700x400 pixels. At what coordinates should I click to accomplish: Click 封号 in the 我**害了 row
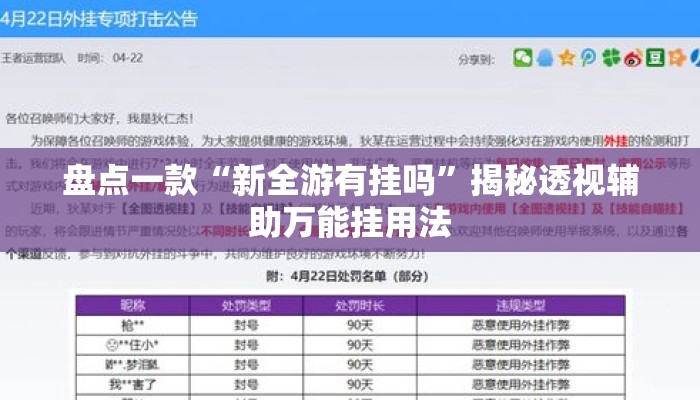246,384
